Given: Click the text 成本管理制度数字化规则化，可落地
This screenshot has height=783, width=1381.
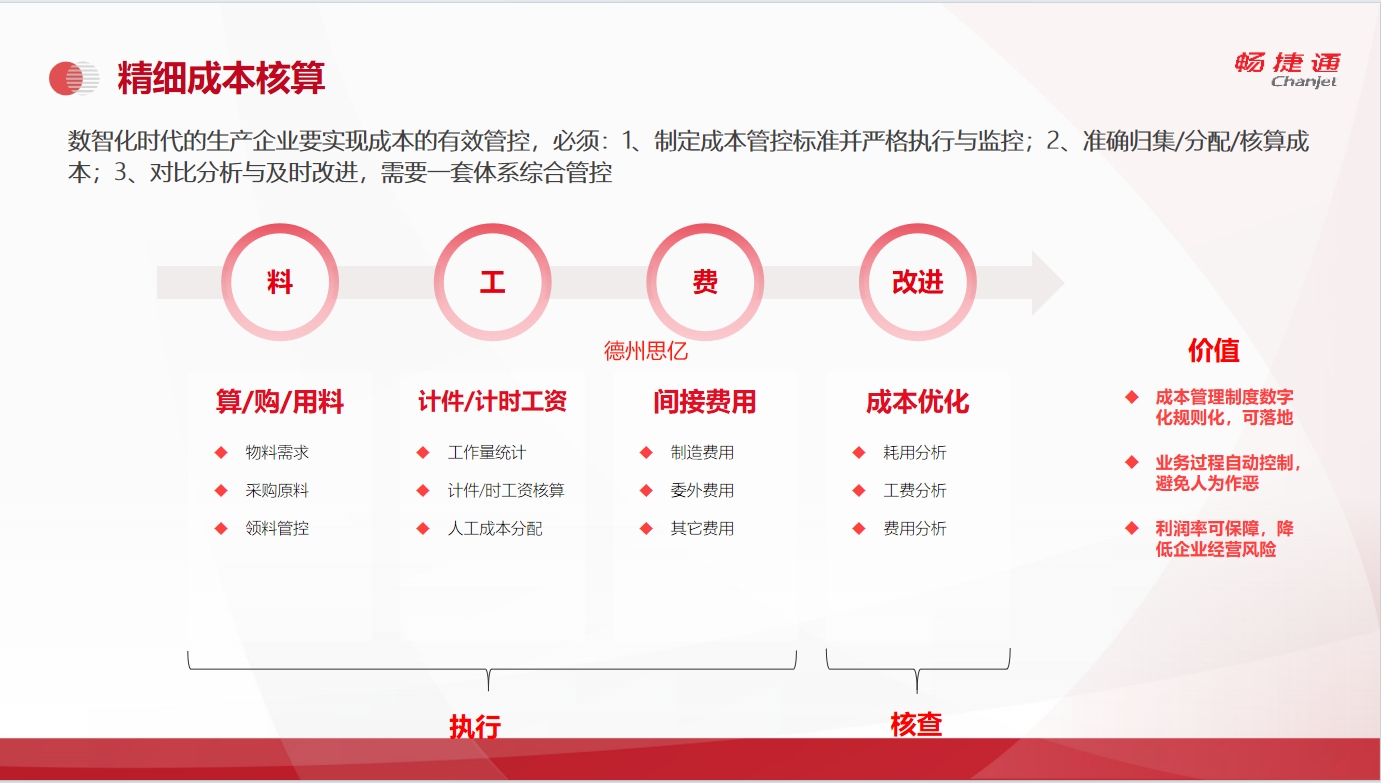Looking at the screenshot, I should (1224, 407).
